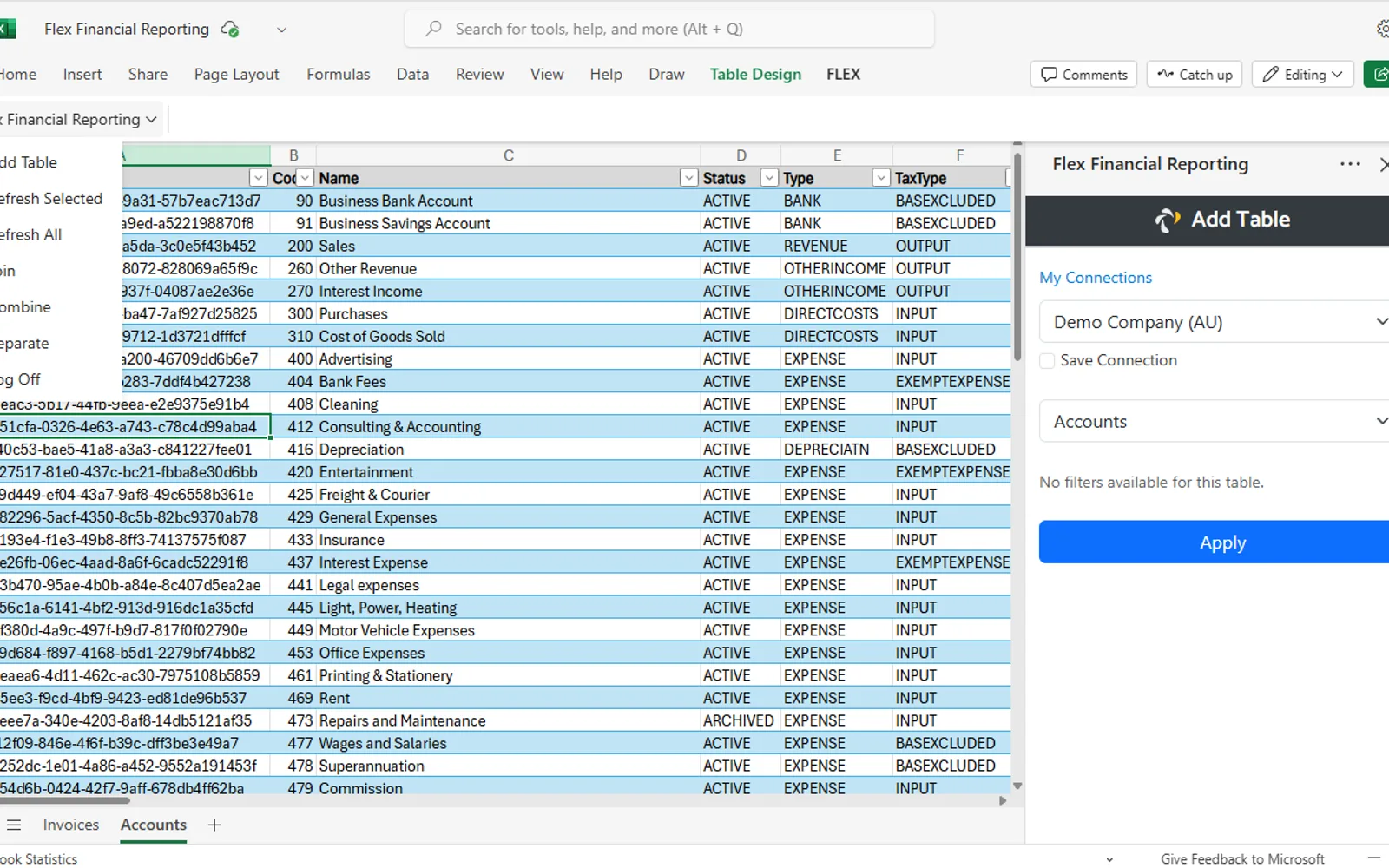
Task: Click the zoom out minus icon
Action: pos(1373,858)
